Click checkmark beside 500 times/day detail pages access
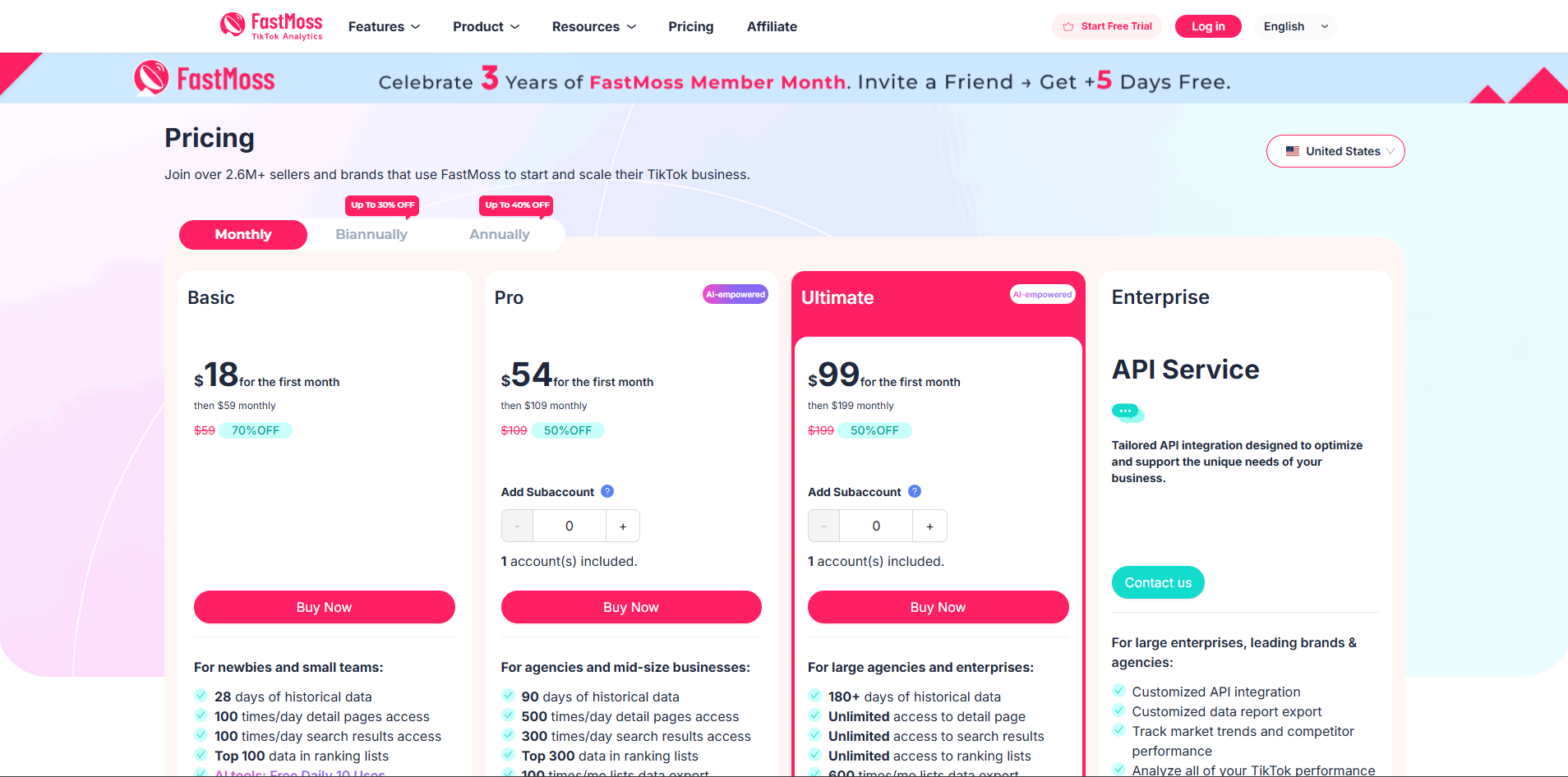This screenshot has width=1568, height=777. point(508,715)
